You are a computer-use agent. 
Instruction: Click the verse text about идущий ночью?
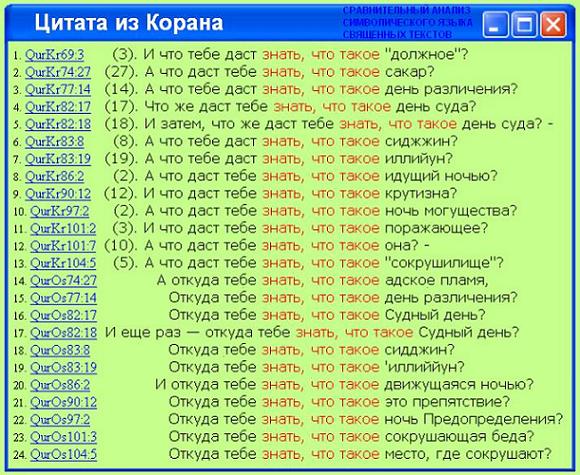tap(305, 176)
